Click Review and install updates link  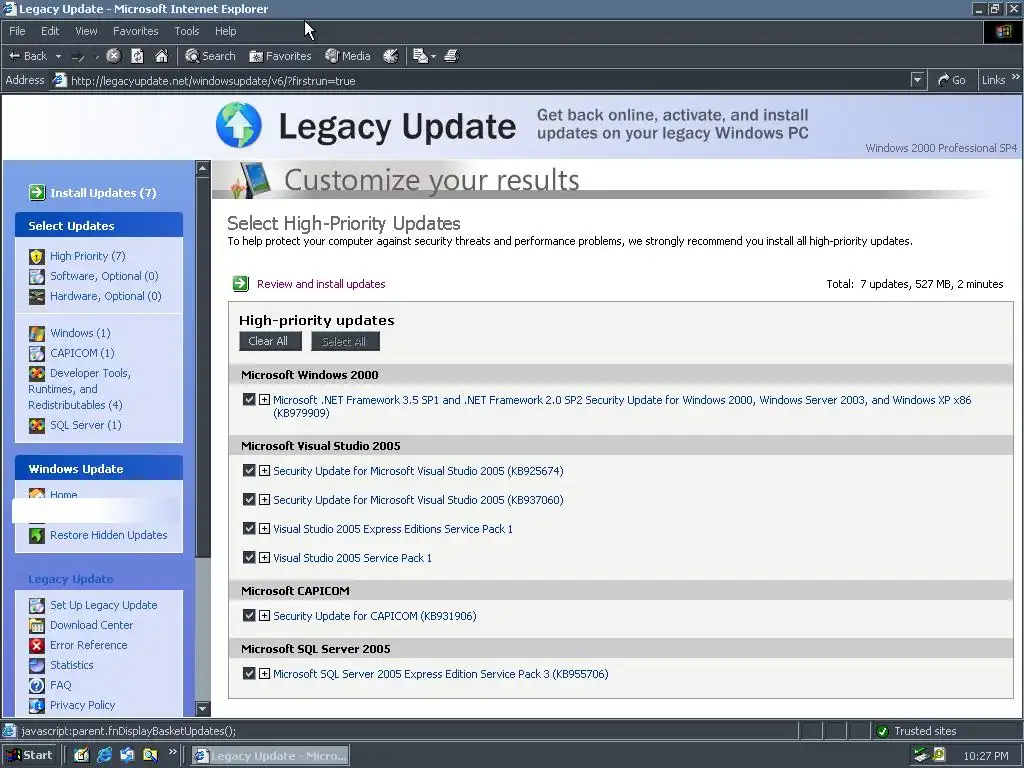coord(321,284)
